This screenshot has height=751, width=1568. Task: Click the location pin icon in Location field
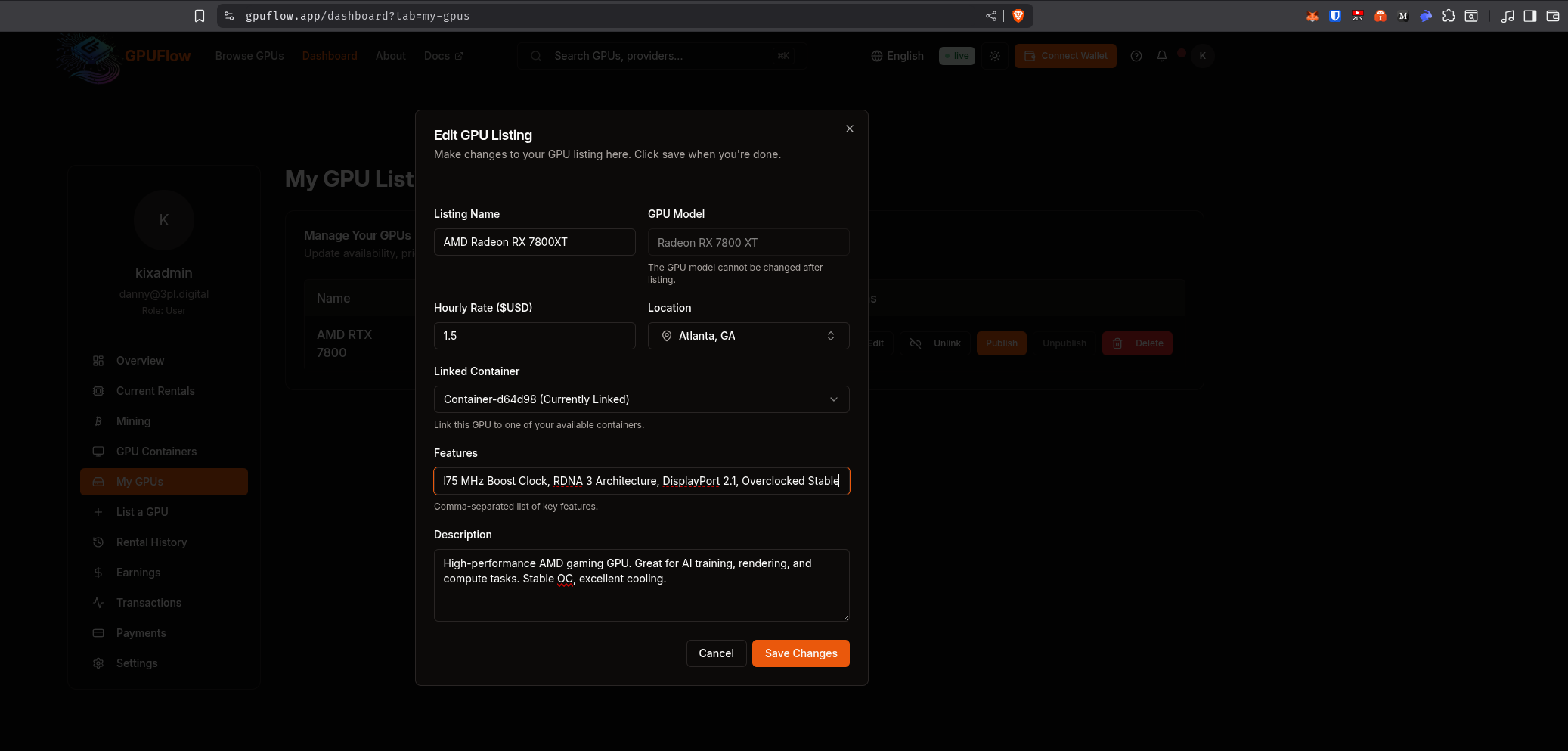667,336
